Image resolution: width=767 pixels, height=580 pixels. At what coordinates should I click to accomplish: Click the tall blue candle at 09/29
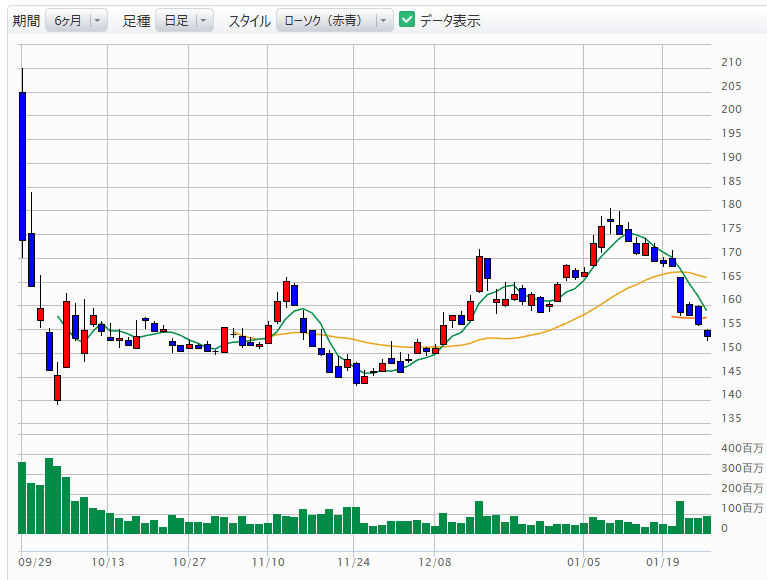[22, 165]
